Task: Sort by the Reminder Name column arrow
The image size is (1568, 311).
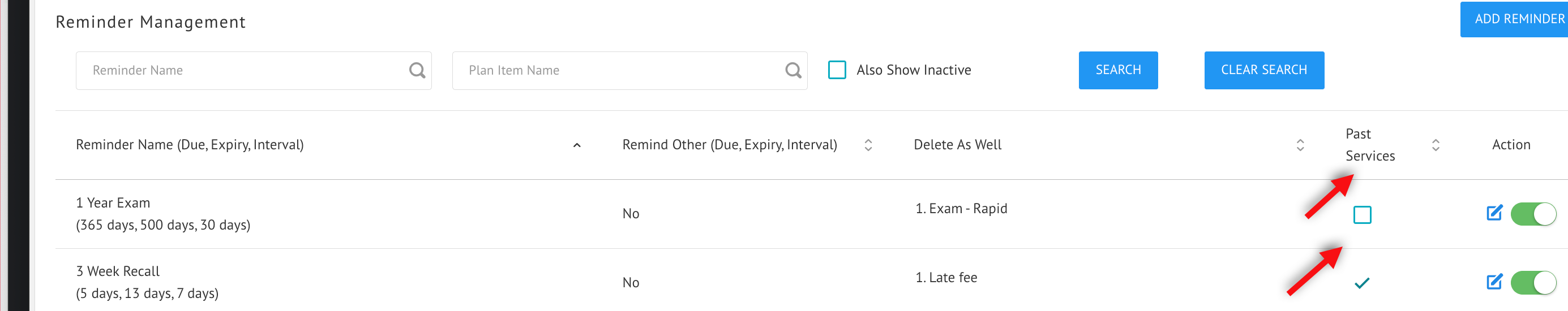Action: coord(577,145)
